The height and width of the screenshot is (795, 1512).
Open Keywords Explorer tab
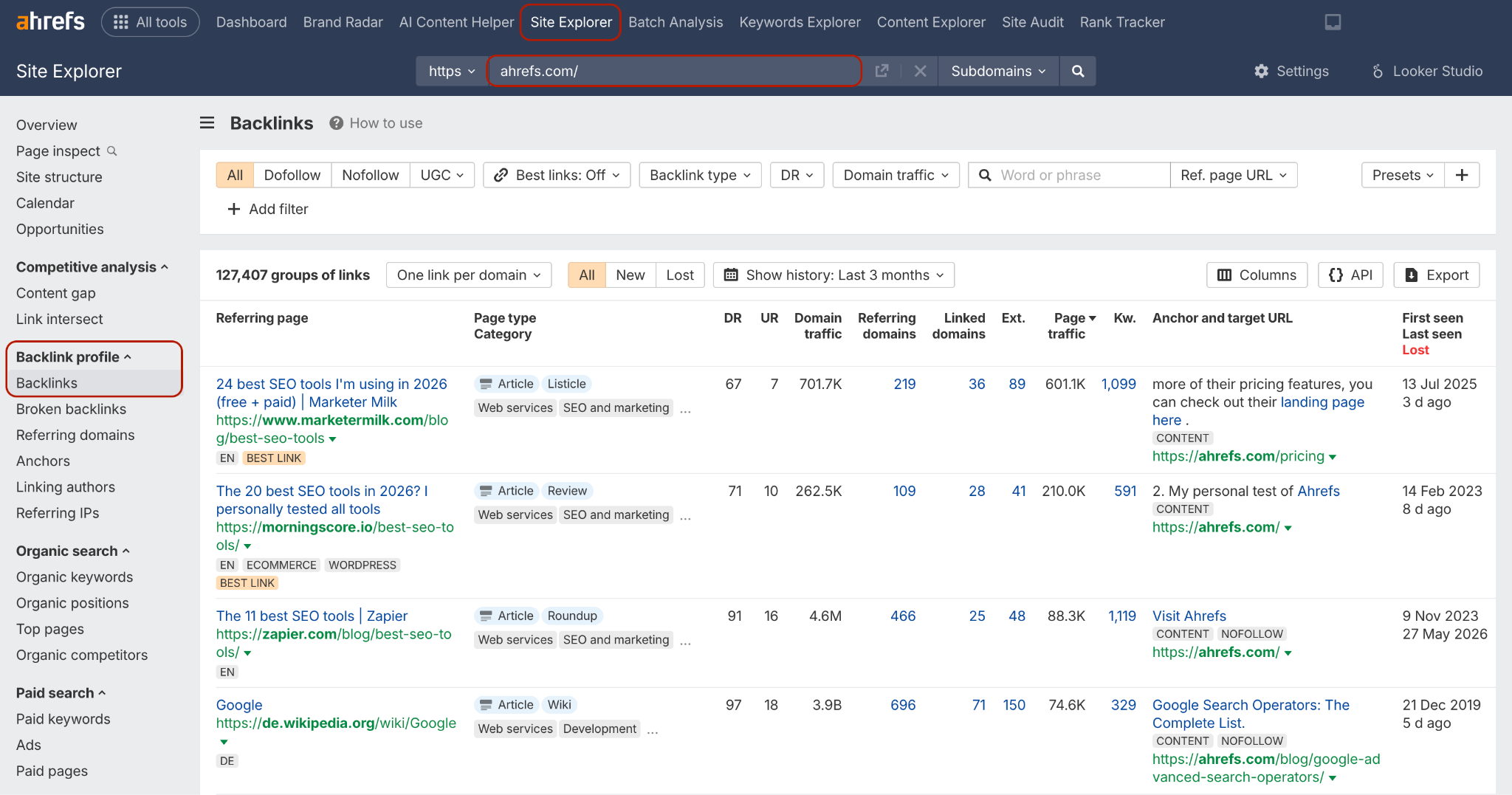point(800,22)
